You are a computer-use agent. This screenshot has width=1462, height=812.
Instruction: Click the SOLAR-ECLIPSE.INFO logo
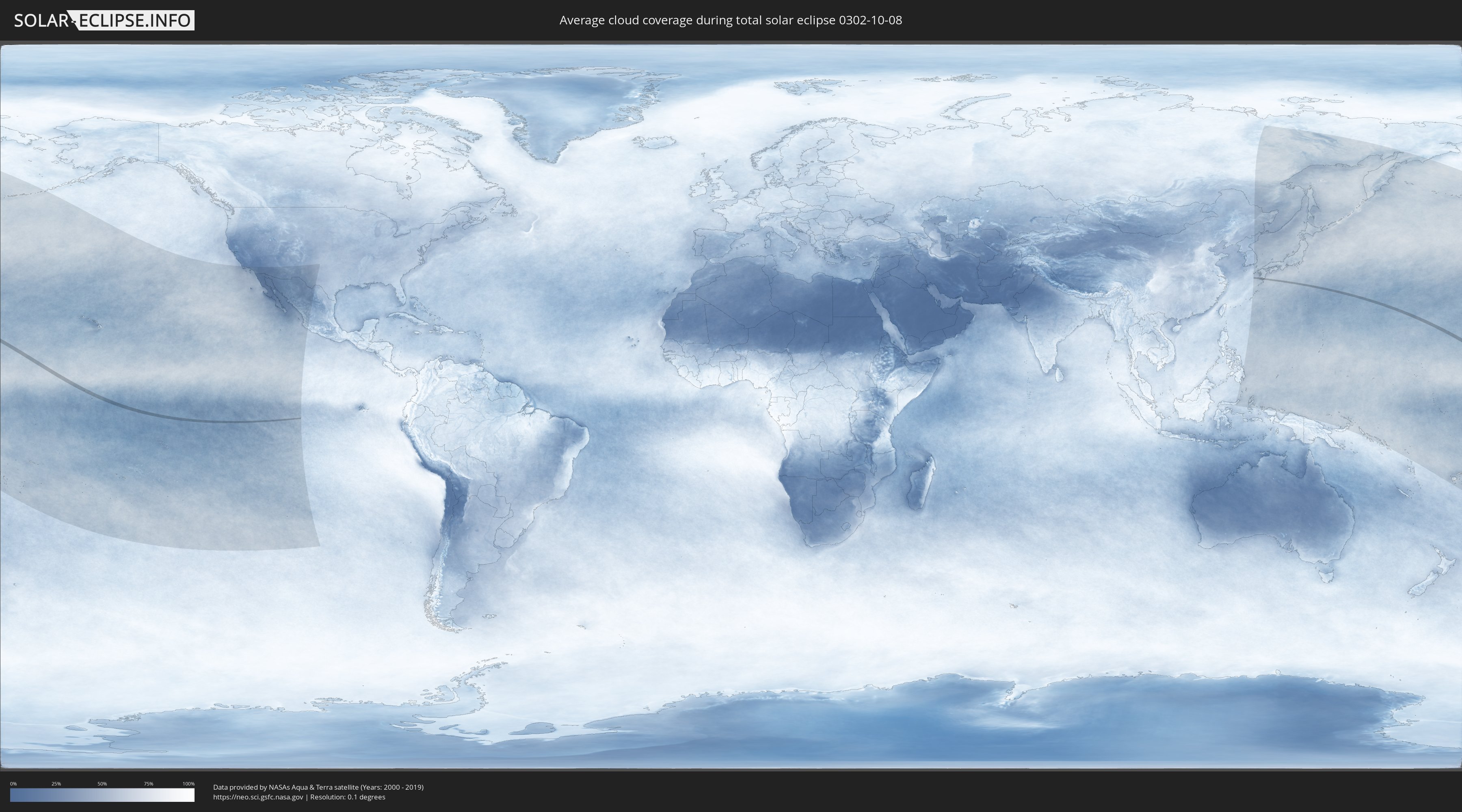(104, 20)
